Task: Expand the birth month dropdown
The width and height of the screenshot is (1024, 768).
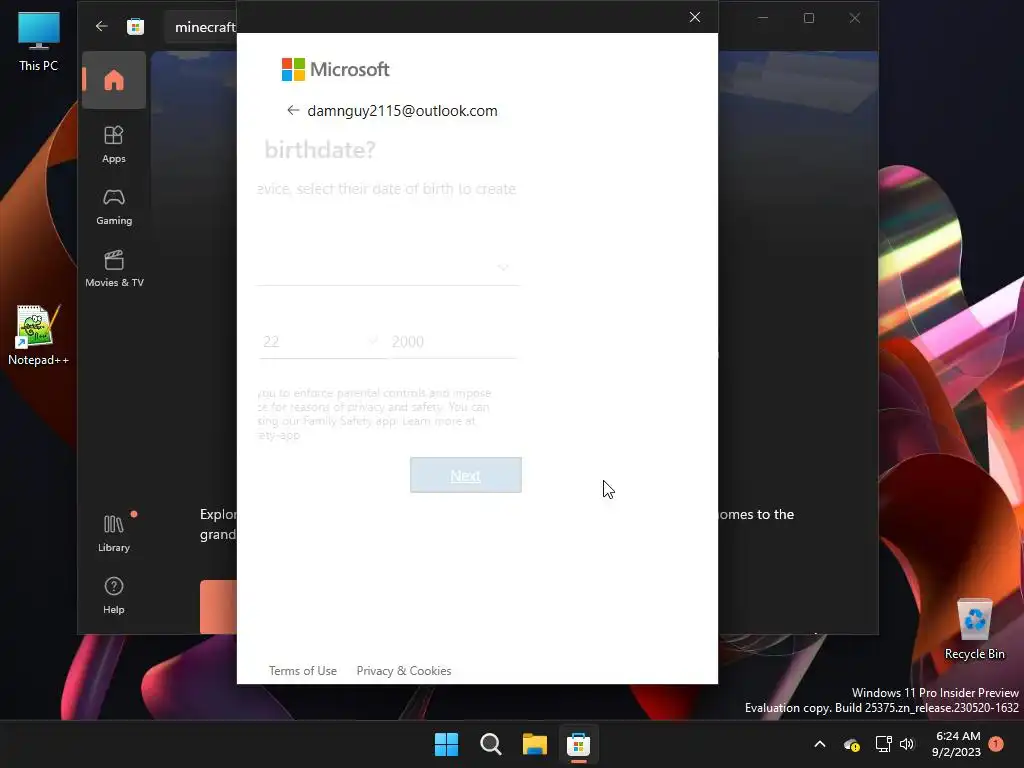Action: point(388,267)
